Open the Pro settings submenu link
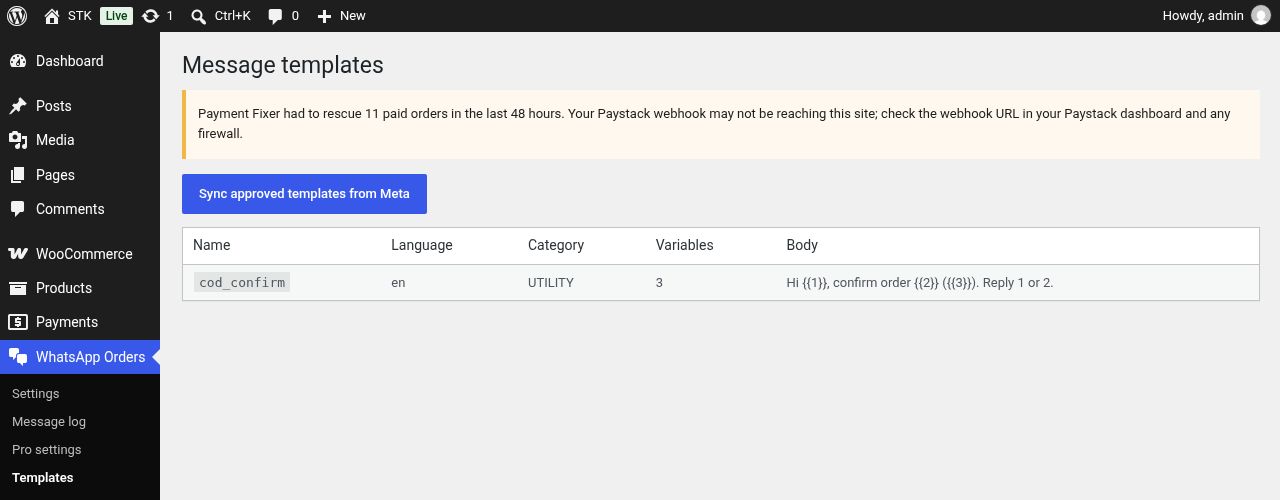This screenshot has width=1280, height=500. [x=47, y=450]
